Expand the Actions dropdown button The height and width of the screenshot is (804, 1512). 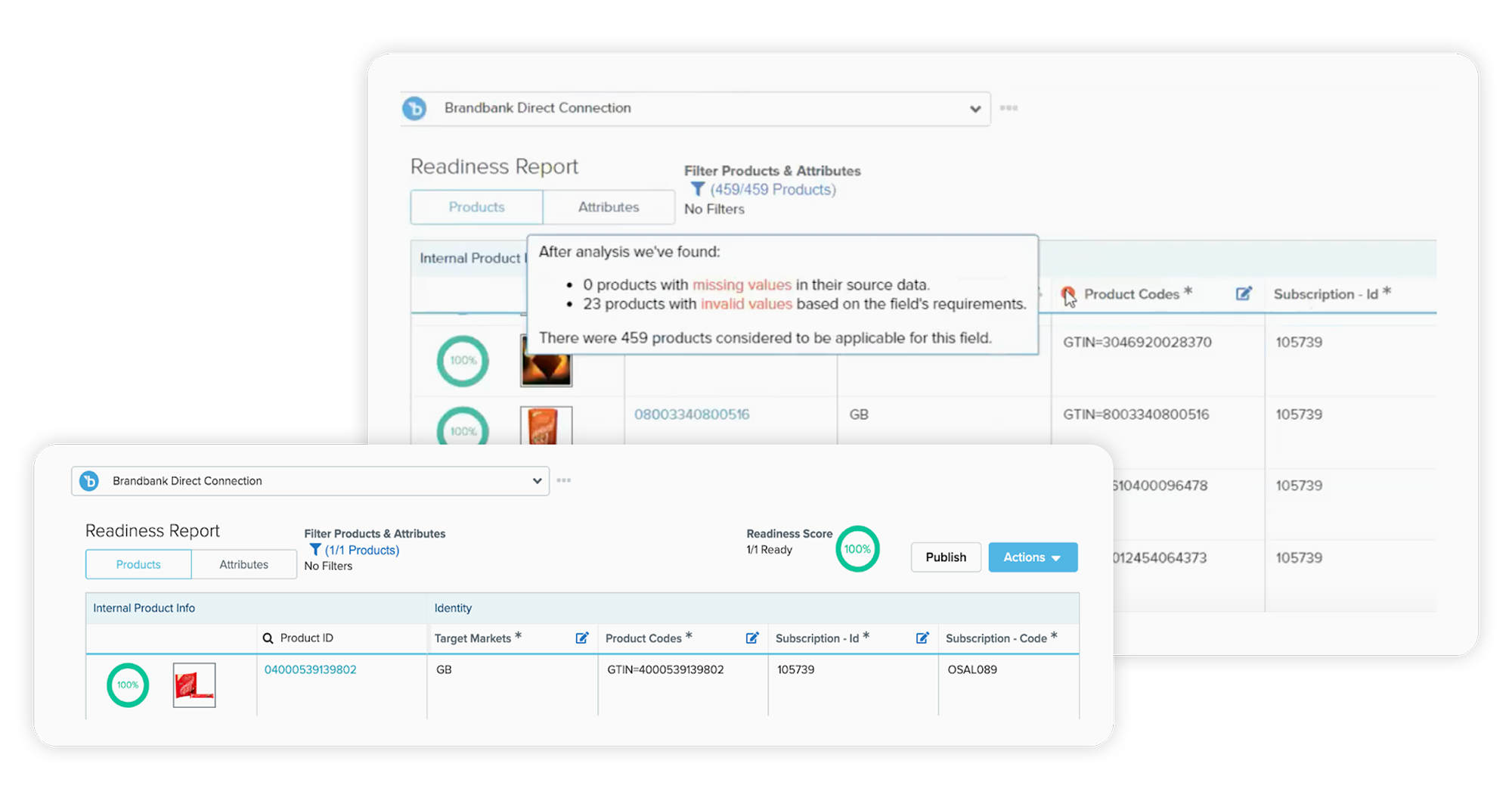click(x=1033, y=557)
